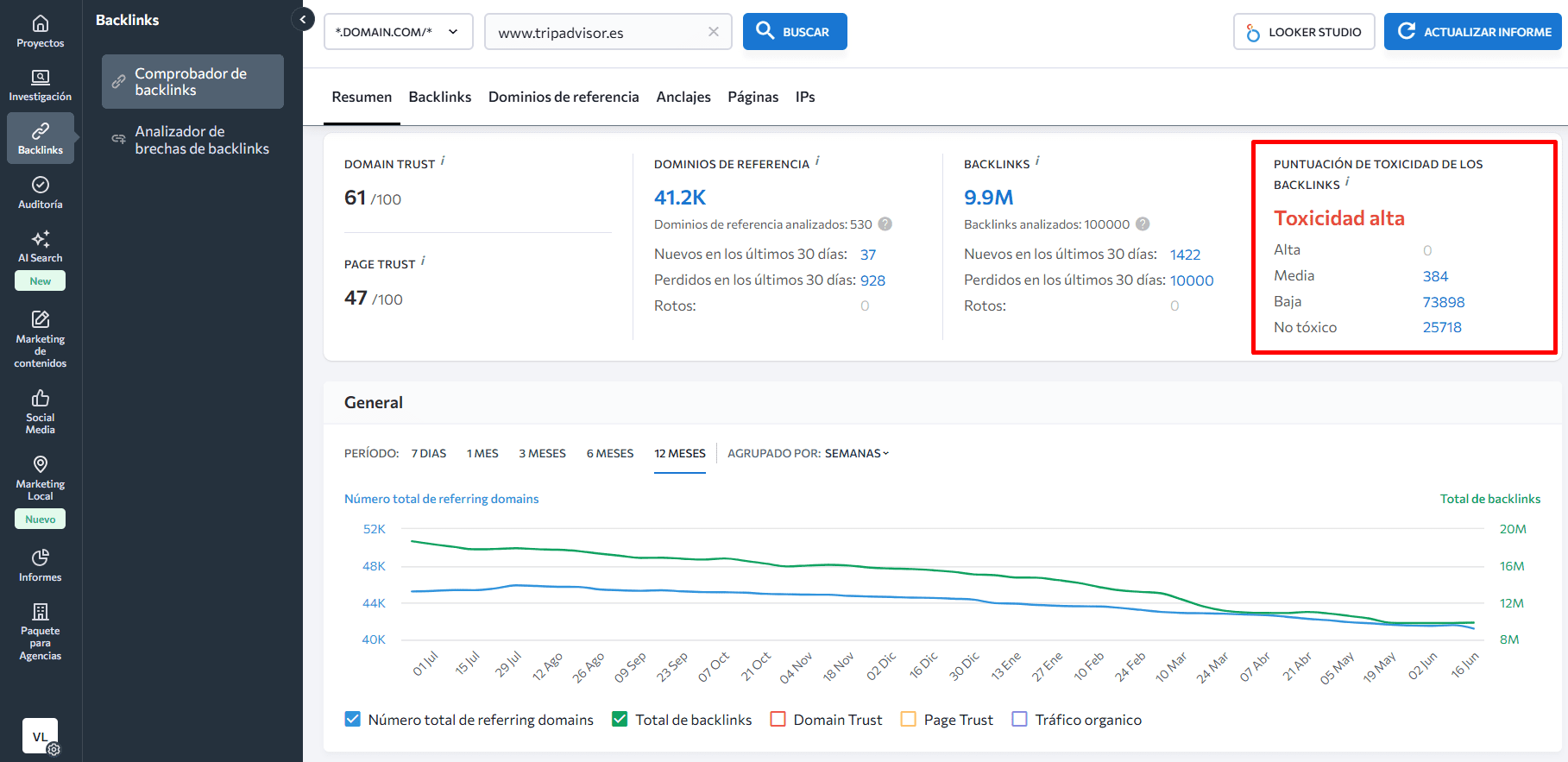Open Media toxicity count 384

(x=1435, y=276)
